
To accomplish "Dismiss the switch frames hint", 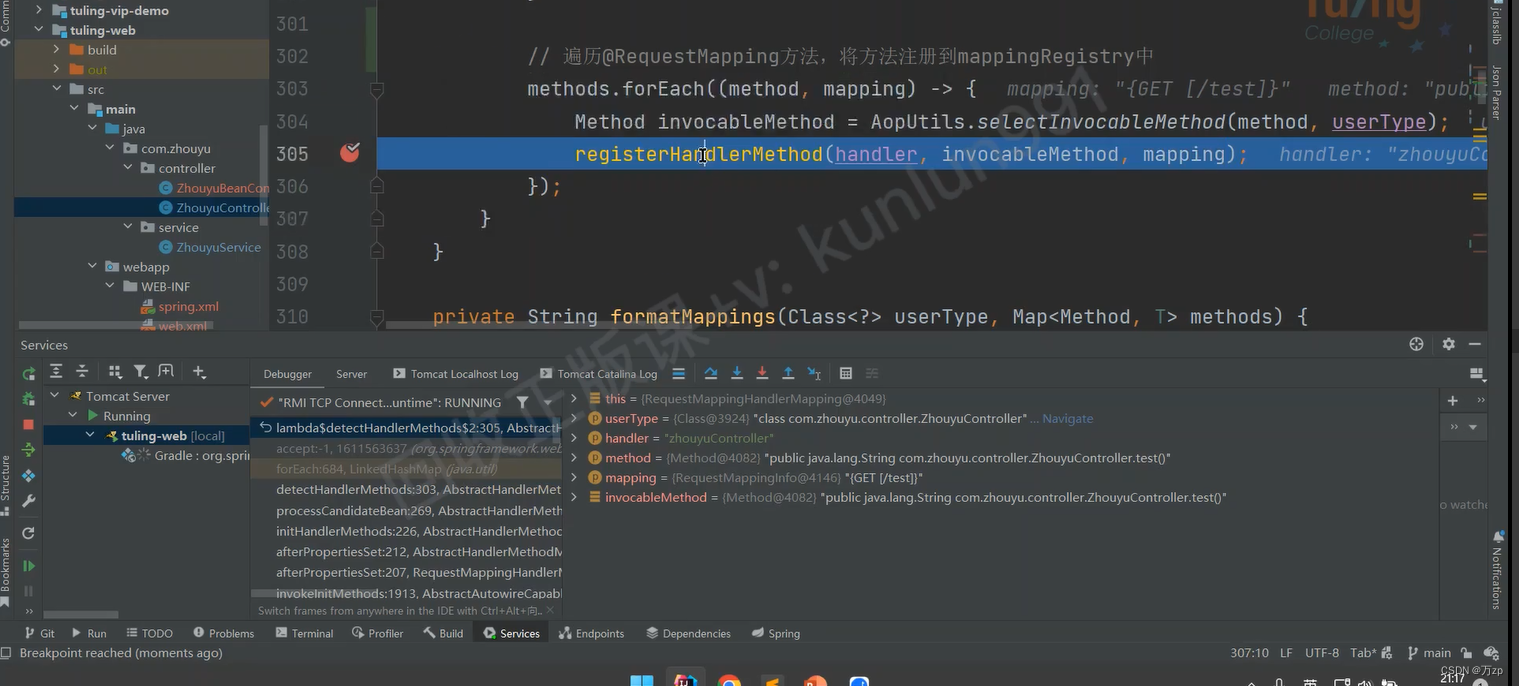I will (552, 610).
